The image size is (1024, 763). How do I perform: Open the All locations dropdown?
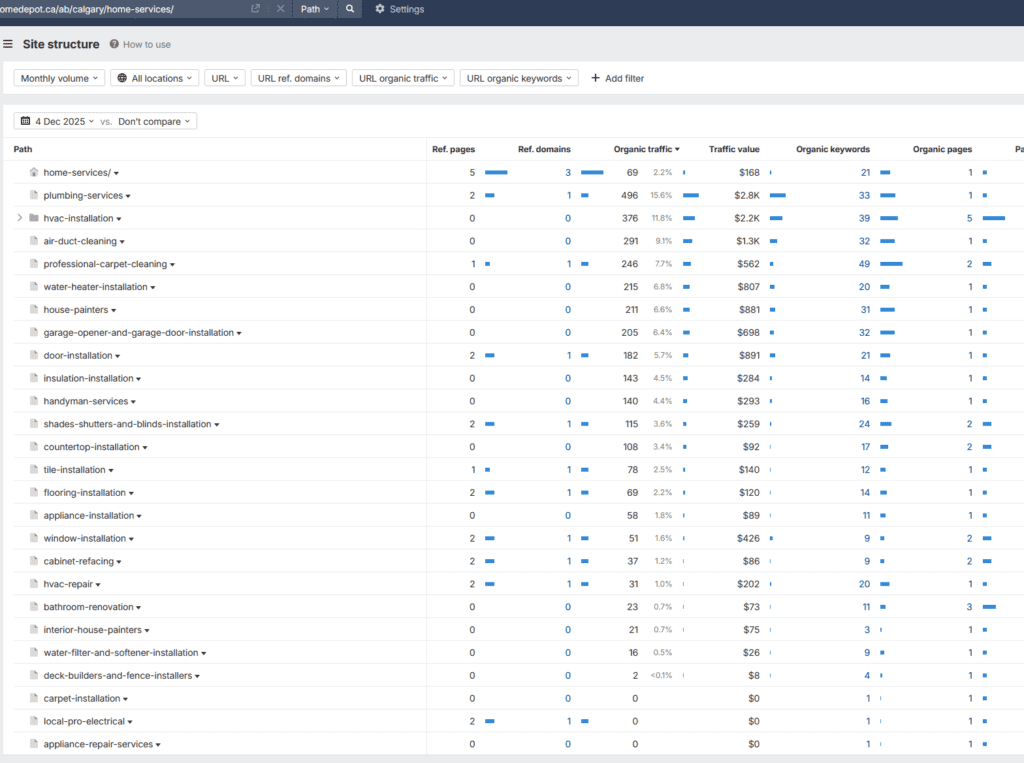coord(155,78)
